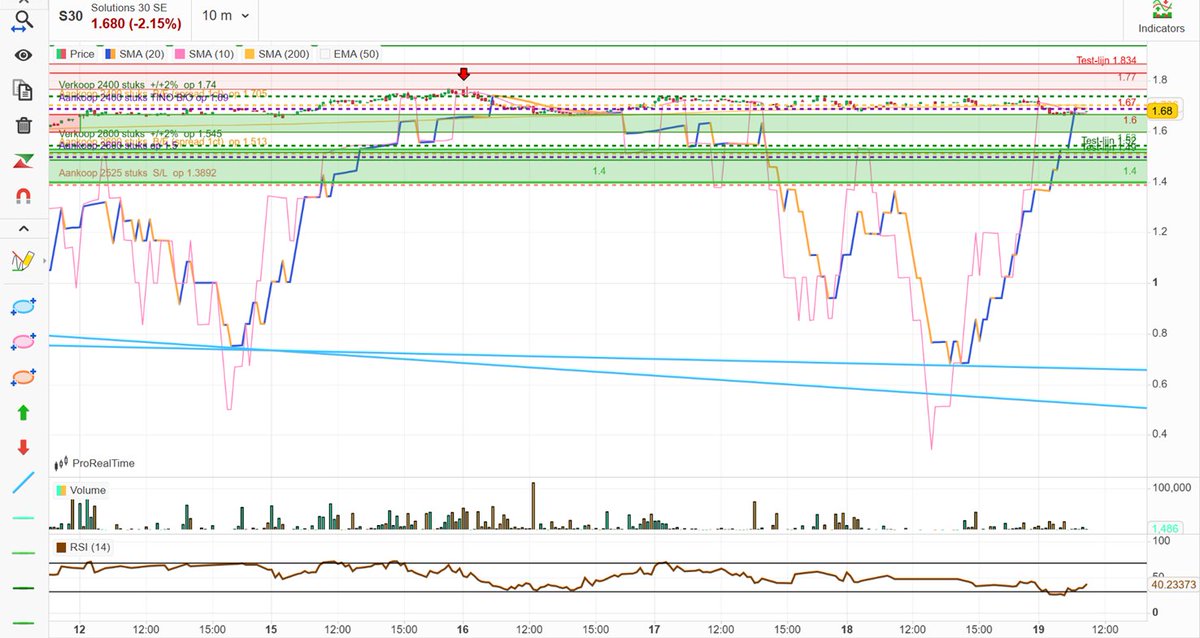This screenshot has height=638, width=1200.
Task: Click the S30 ticker symbol
Action: (x=71, y=16)
